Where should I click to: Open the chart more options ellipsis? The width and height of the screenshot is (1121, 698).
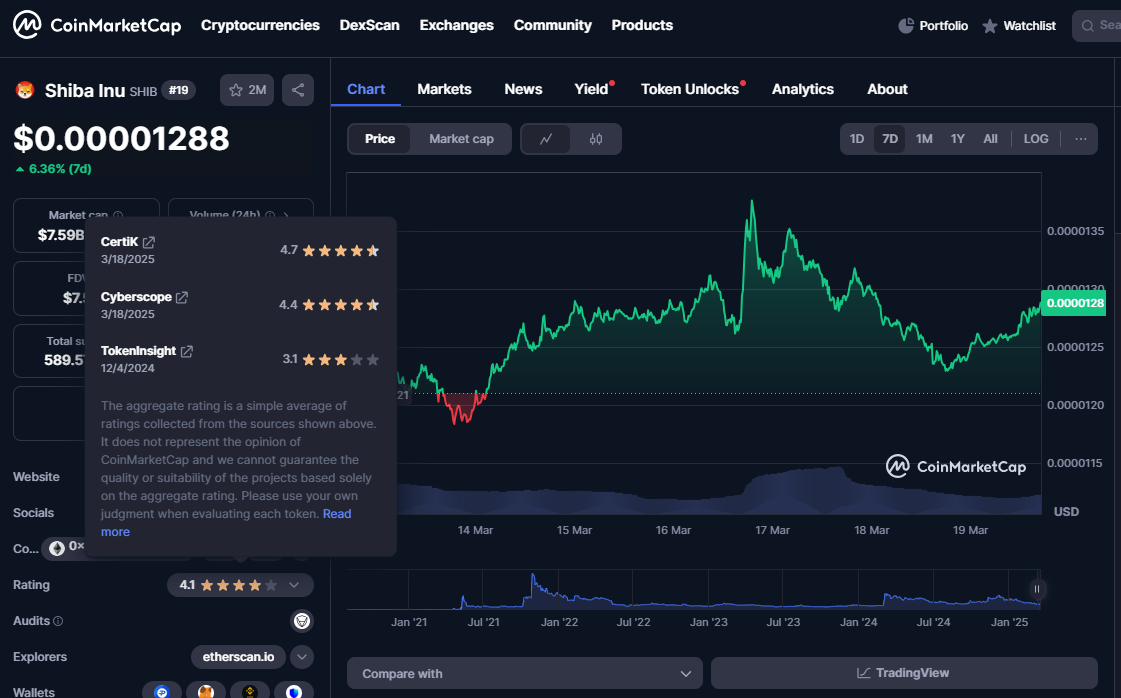(x=1080, y=139)
